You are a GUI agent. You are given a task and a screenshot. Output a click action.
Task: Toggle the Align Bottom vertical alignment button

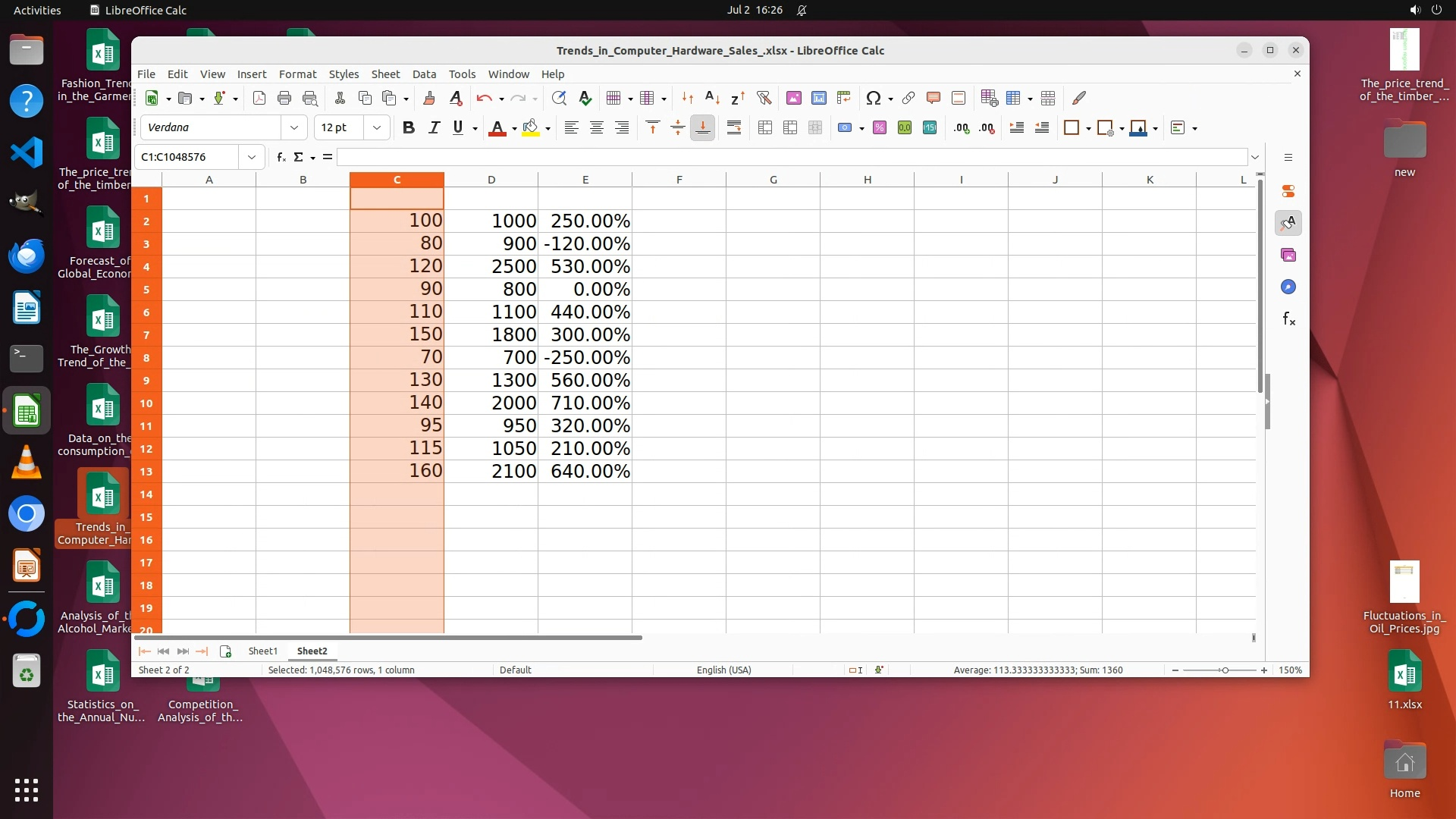click(x=703, y=128)
